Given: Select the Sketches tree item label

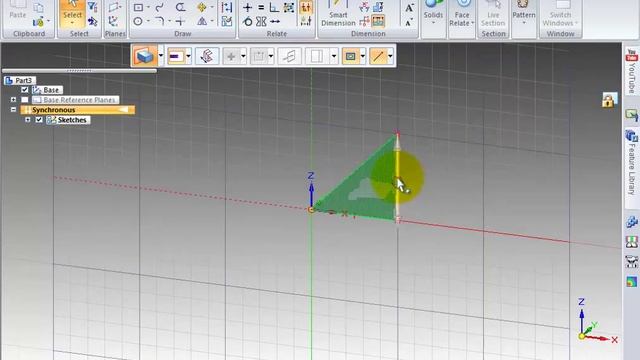Looking at the screenshot, I should pyautogui.click(x=72, y=120).
